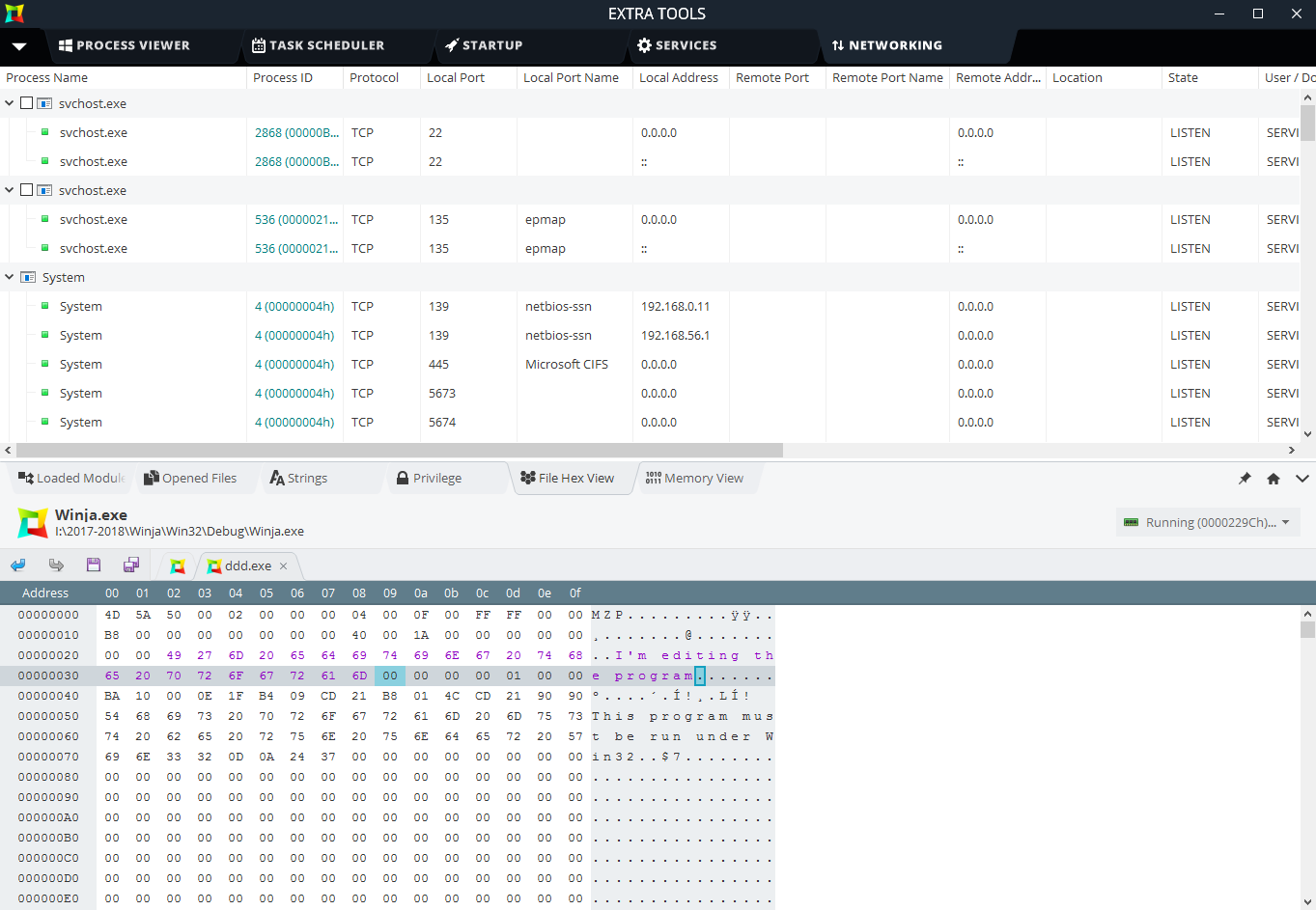Sort by the Local Port column header

pos(456,78)
